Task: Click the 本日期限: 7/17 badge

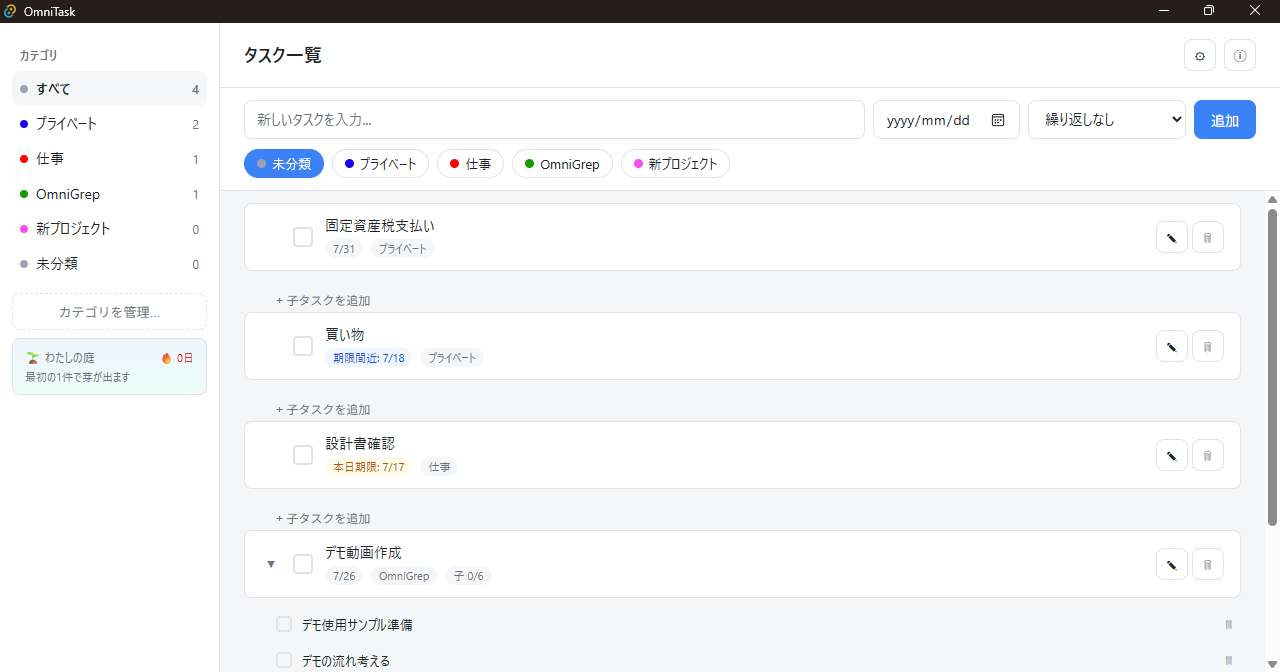Action: (x=369, y=466)
